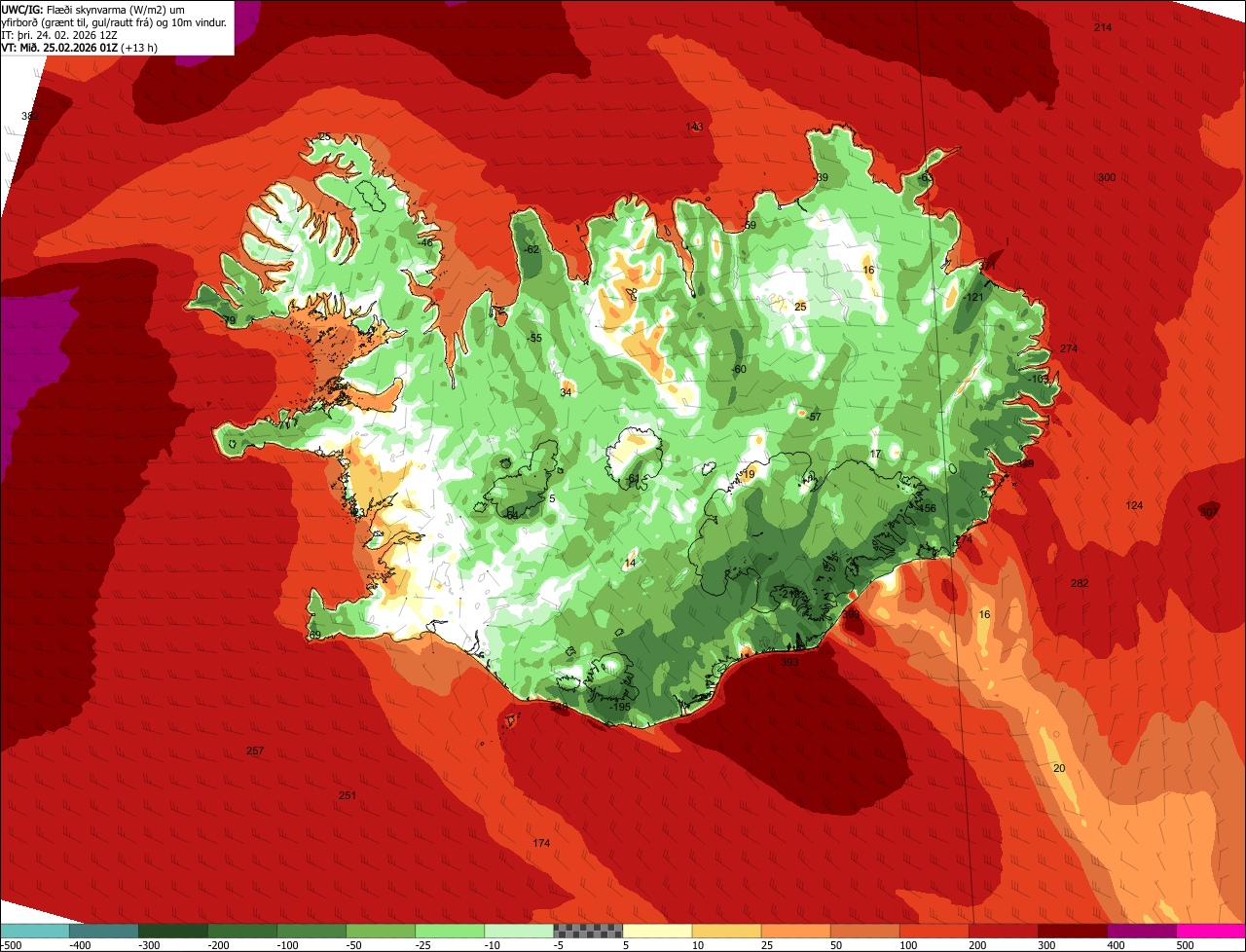Click the map value '-57'
The image size is (1246, 952).
pos(814,417)
